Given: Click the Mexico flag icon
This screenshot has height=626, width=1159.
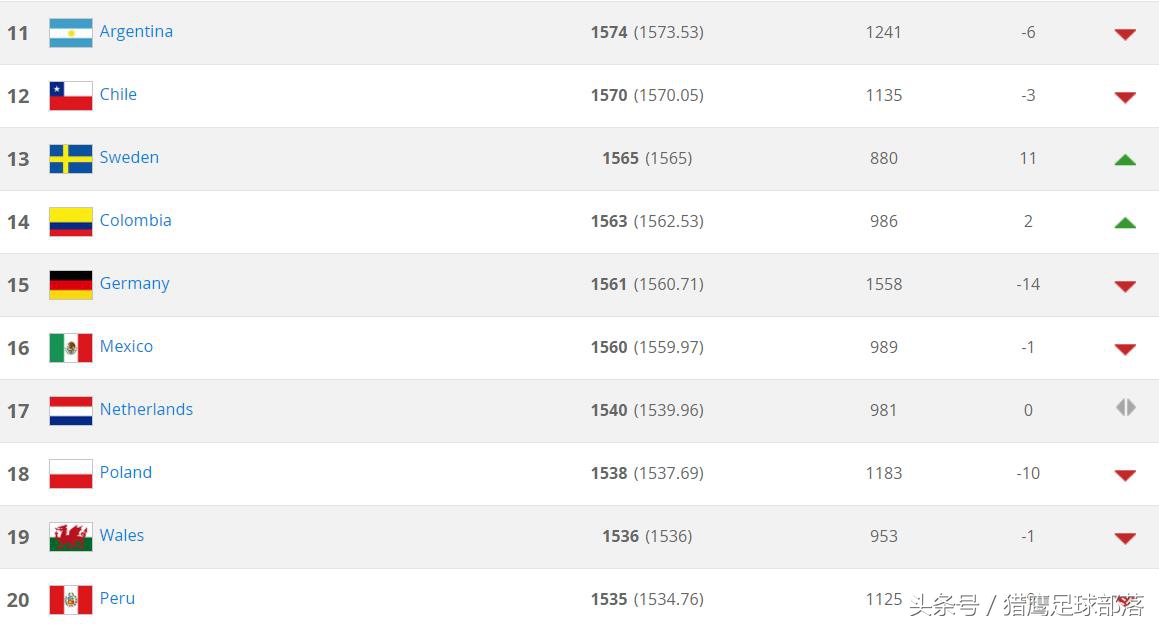Looking at the screenshot, I should click(x=71, y=348).
